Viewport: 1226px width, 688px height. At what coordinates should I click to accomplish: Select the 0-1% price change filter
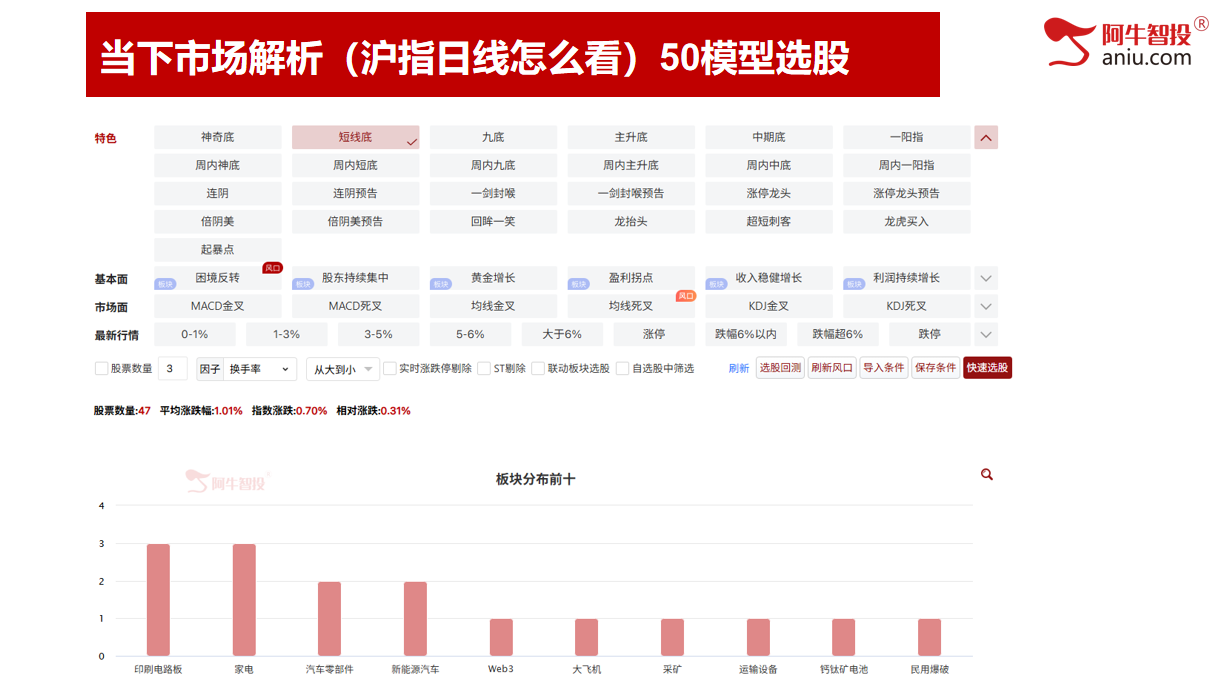click(x=195, y=334)
